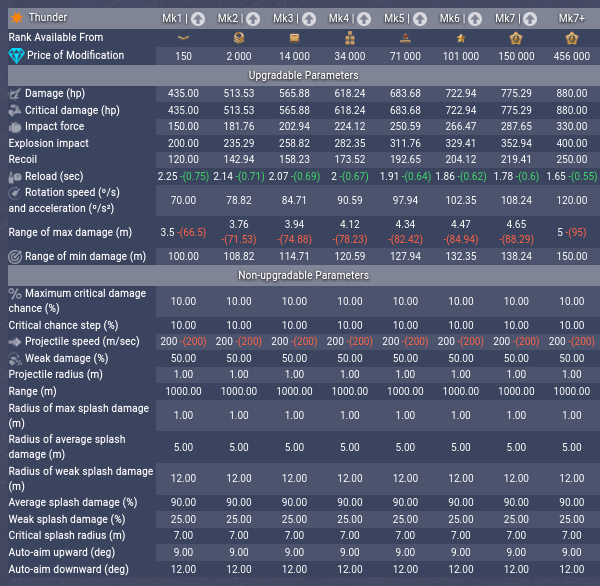Click the Mk2 Critical damage value 513.53
Image resolution: width=600 pixels, height=586 pixels.
click(x=239, y=110)
